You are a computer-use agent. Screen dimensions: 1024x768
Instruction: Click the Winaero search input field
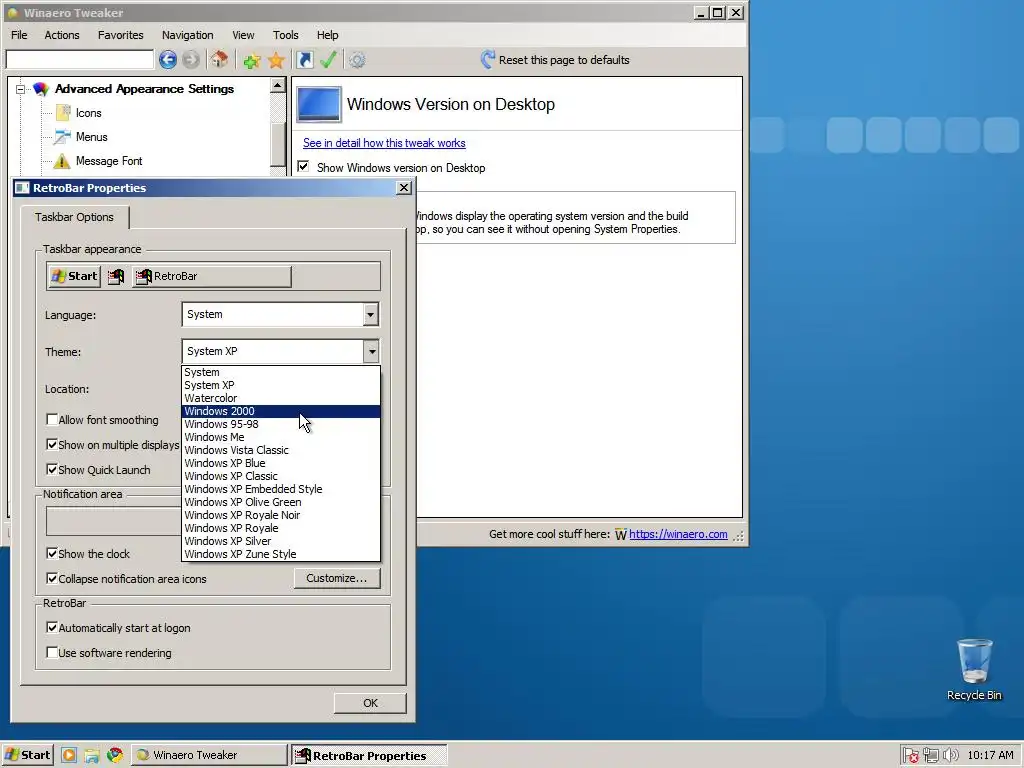(x=80, y=60)
